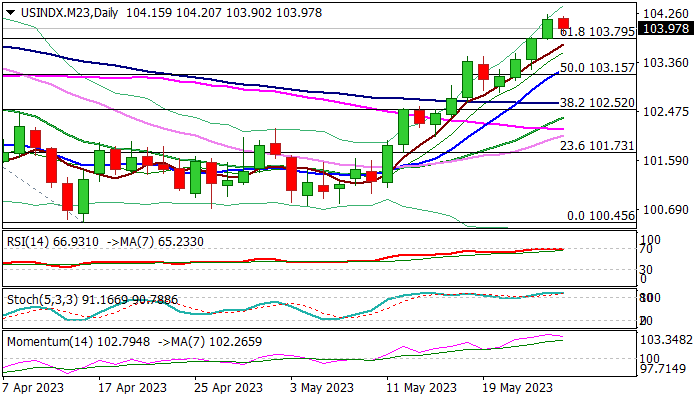The height and width of the screenshot is (400, 700).
Task: Click the 100.690 price scale value
Action: point(666,209)
